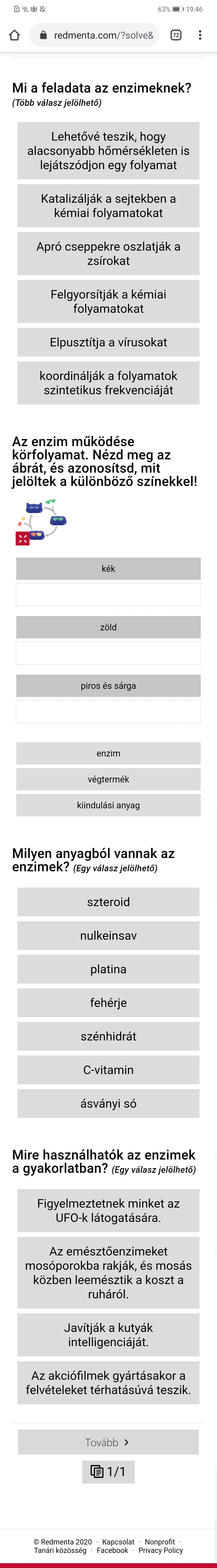Open the browser three-dot menu
The height and width of the screenshot is (1568, 217).
pyautogui.click(x=200, y=35)
